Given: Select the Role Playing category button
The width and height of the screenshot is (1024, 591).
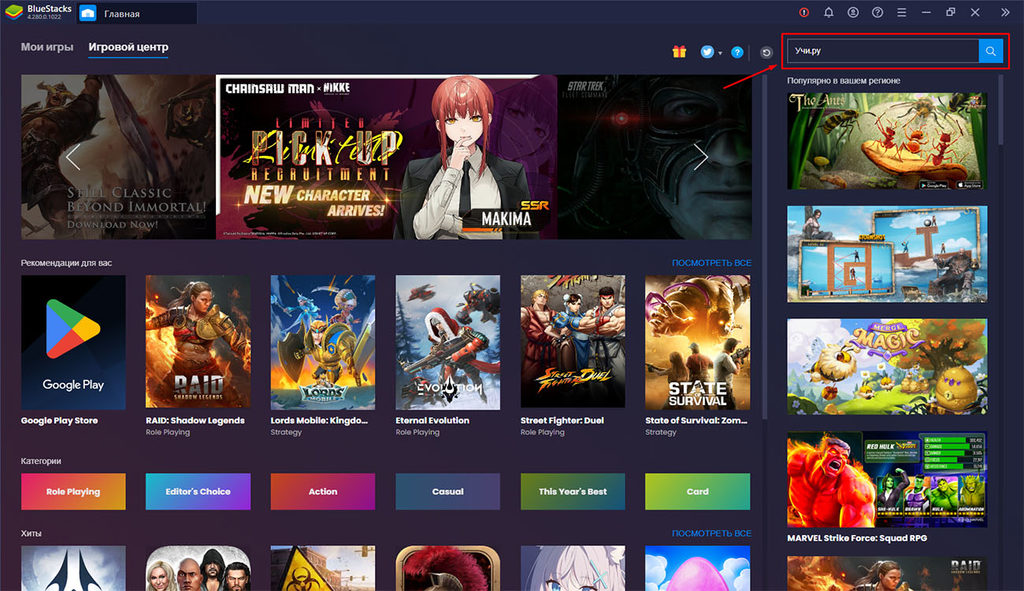Looking at the screenshot, I should click(73, 491).
